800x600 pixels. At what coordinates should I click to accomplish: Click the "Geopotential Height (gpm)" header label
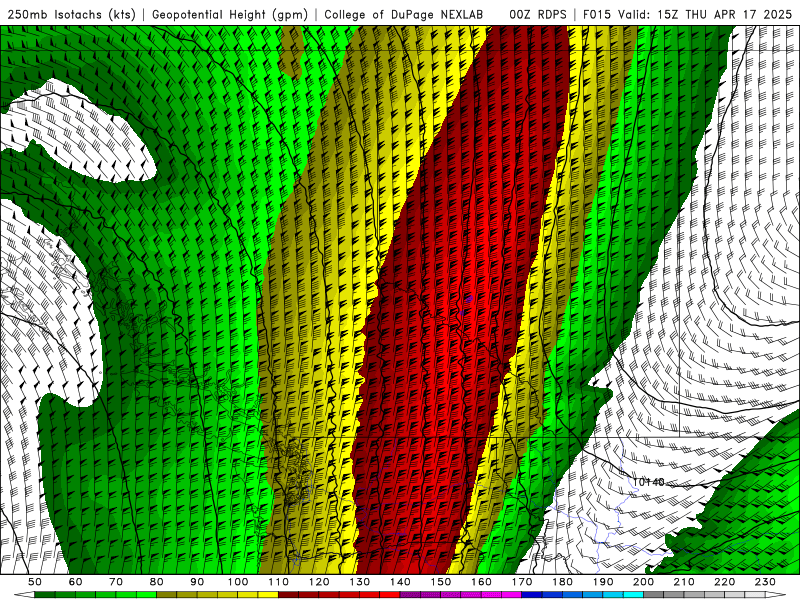coord(230,15)
